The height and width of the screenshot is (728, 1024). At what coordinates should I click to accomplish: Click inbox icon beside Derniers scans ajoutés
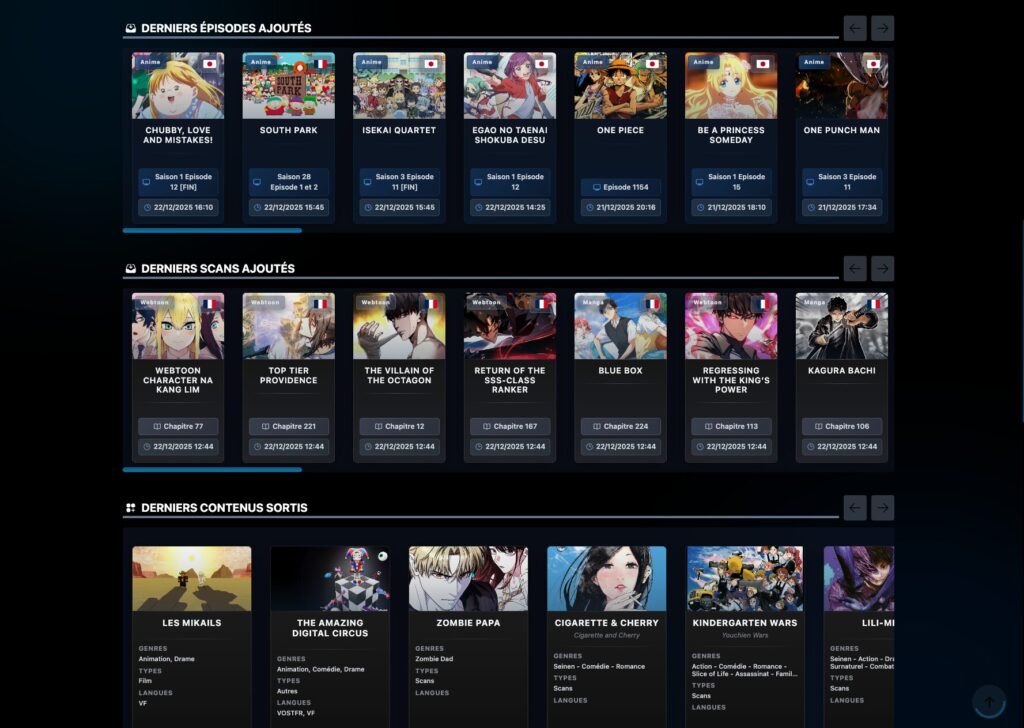tap(131, 268)
